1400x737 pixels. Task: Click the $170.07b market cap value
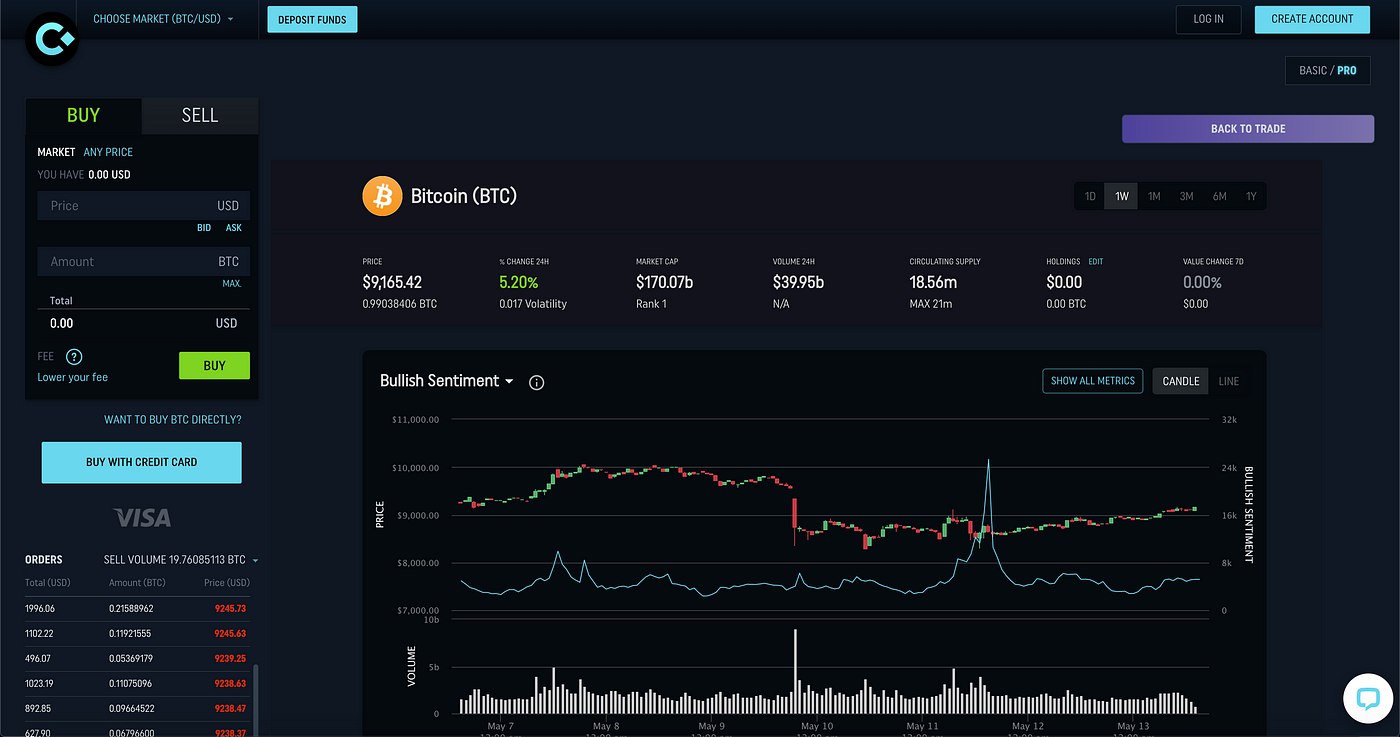(665, 283)
